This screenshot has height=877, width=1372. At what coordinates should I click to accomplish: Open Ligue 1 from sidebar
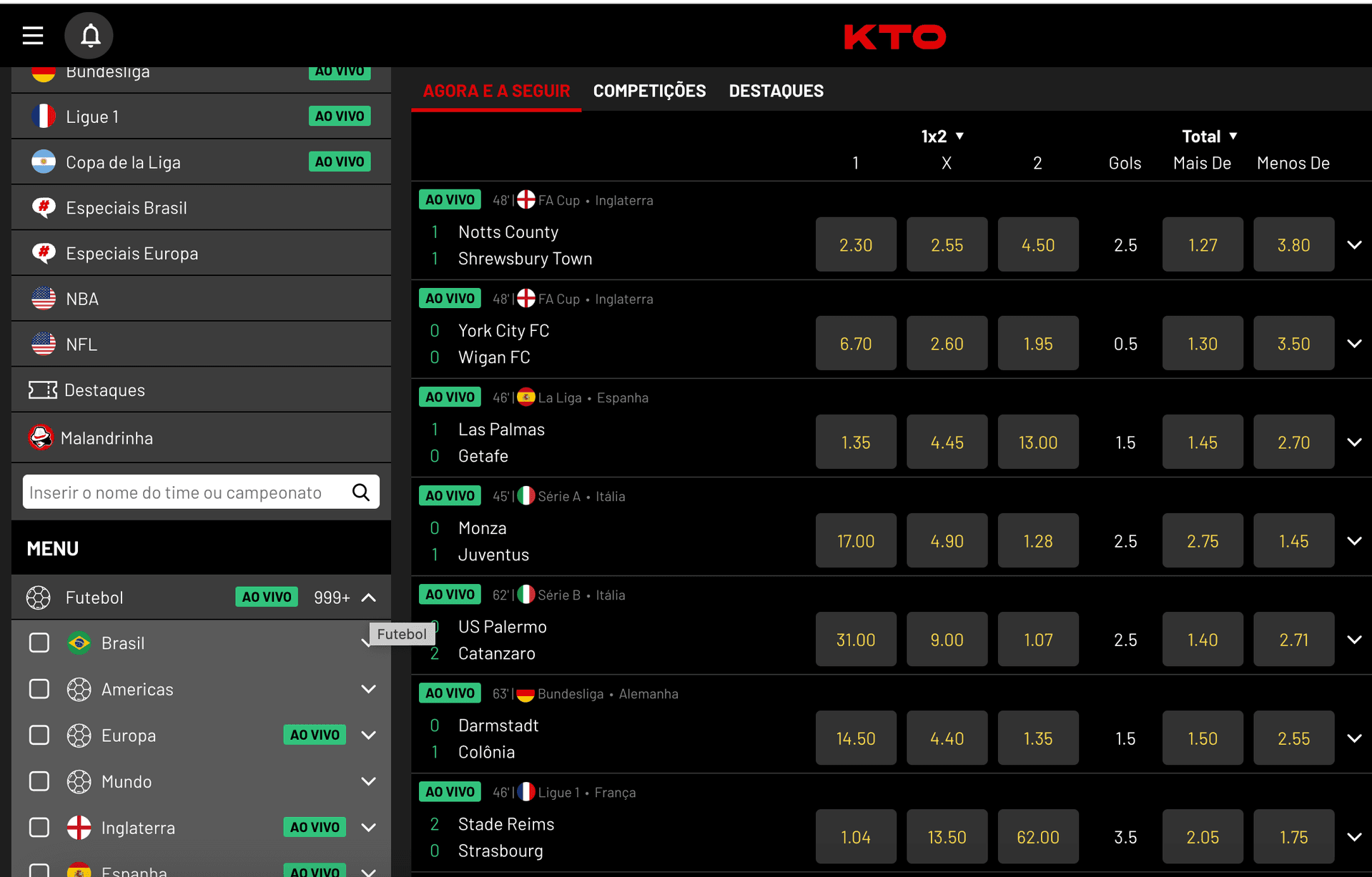coord(201,116)
